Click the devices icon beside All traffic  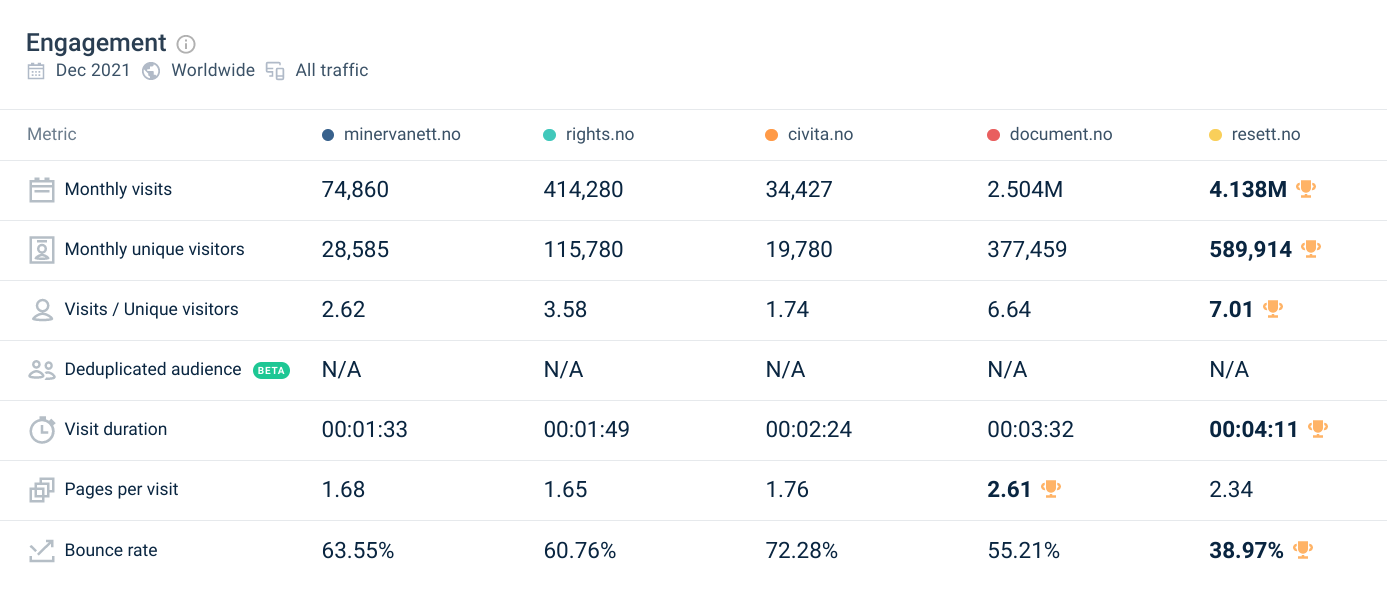pyautogui.click(x=275, y=71)
